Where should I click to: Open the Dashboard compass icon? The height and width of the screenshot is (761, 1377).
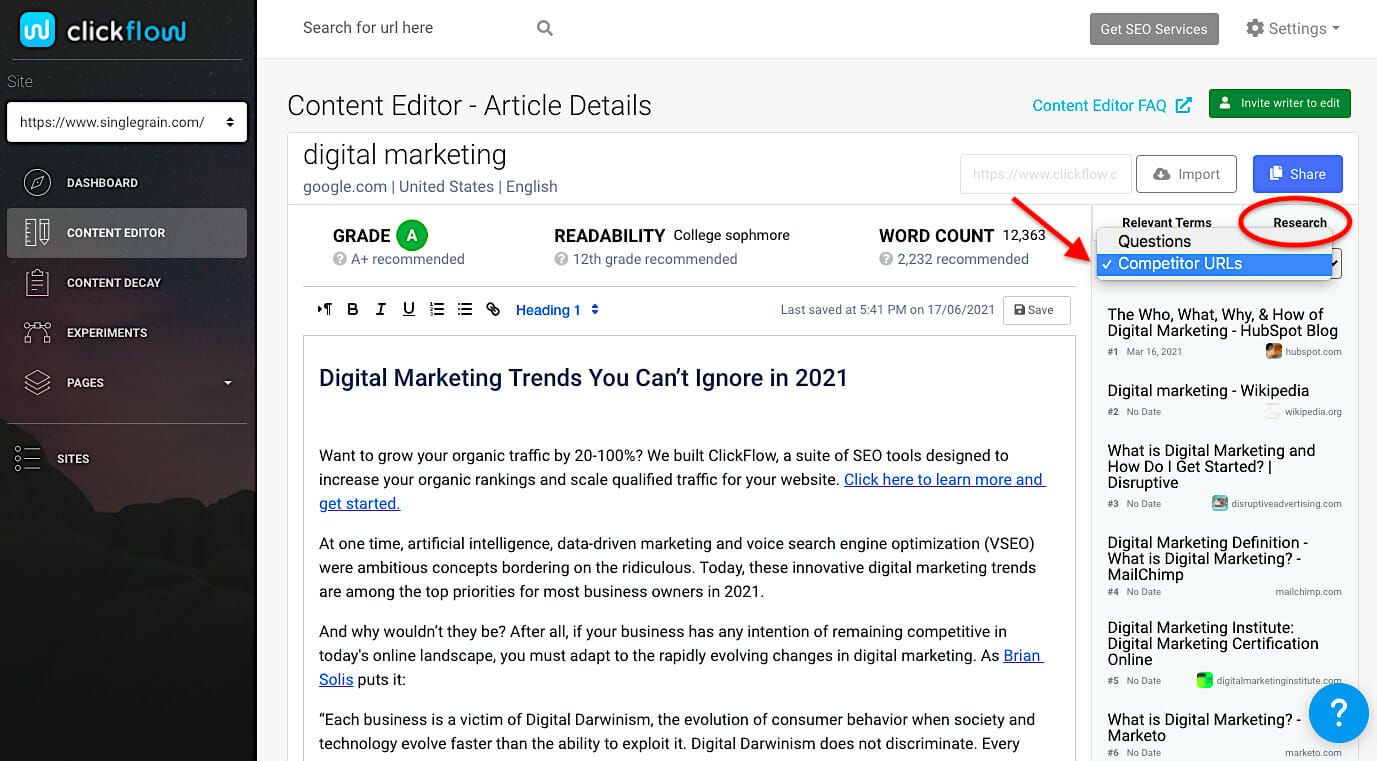coord(38,183)
